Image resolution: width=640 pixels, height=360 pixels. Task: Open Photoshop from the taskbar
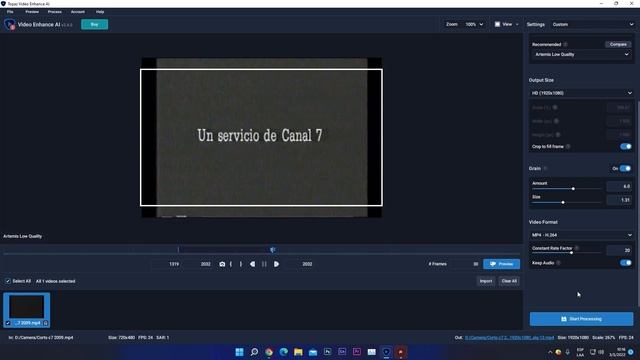coord(327,352)
